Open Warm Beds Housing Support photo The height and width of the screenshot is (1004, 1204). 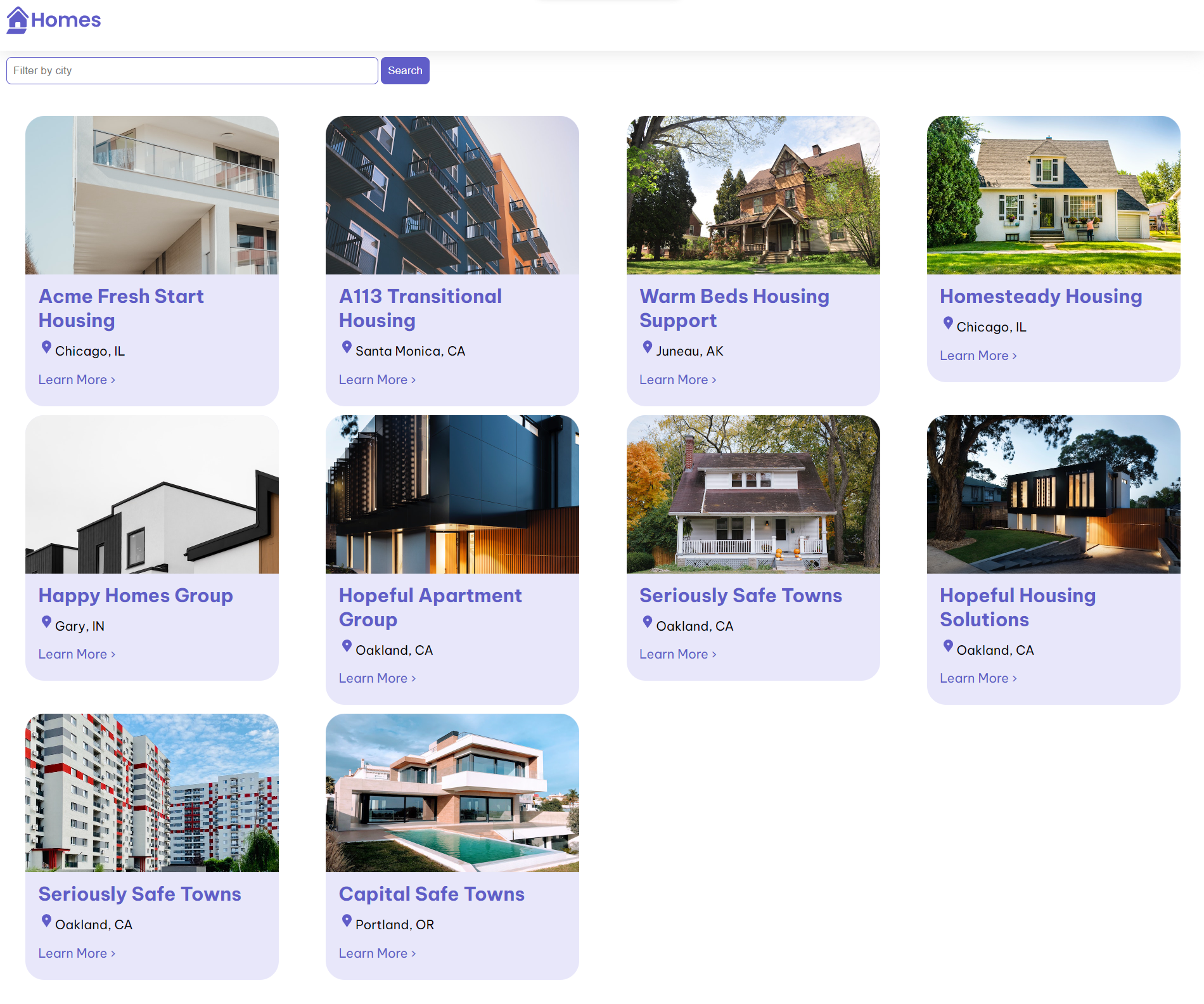tap(753, 195)
